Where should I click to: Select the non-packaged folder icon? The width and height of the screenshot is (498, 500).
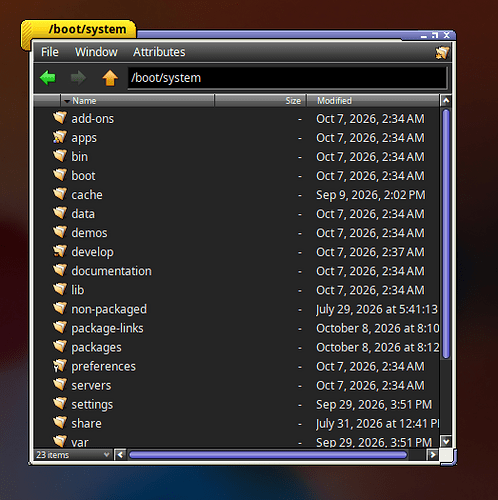click(x=60, y=308)
